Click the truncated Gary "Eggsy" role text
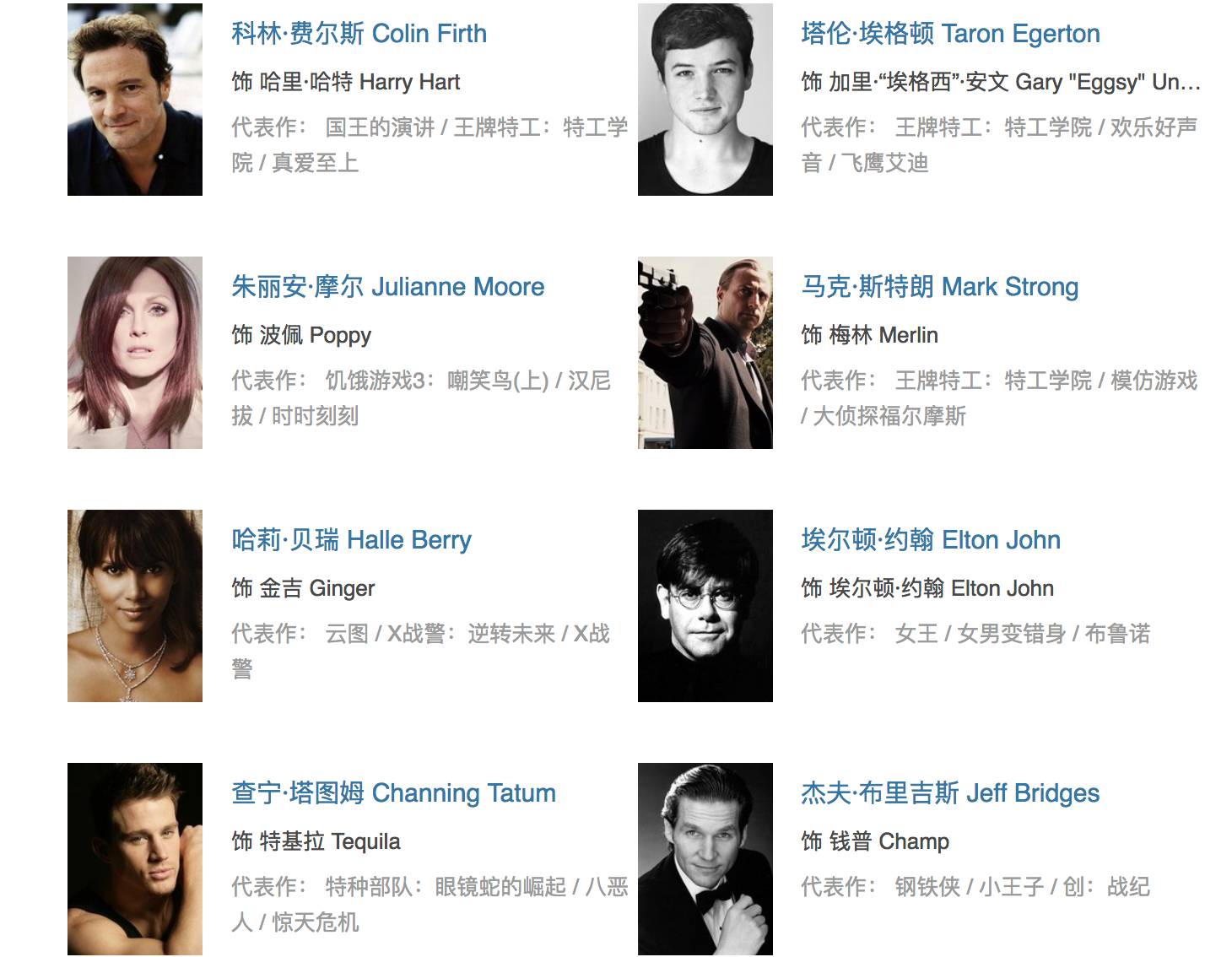The image size is (1232, 957). [1001, 82]
